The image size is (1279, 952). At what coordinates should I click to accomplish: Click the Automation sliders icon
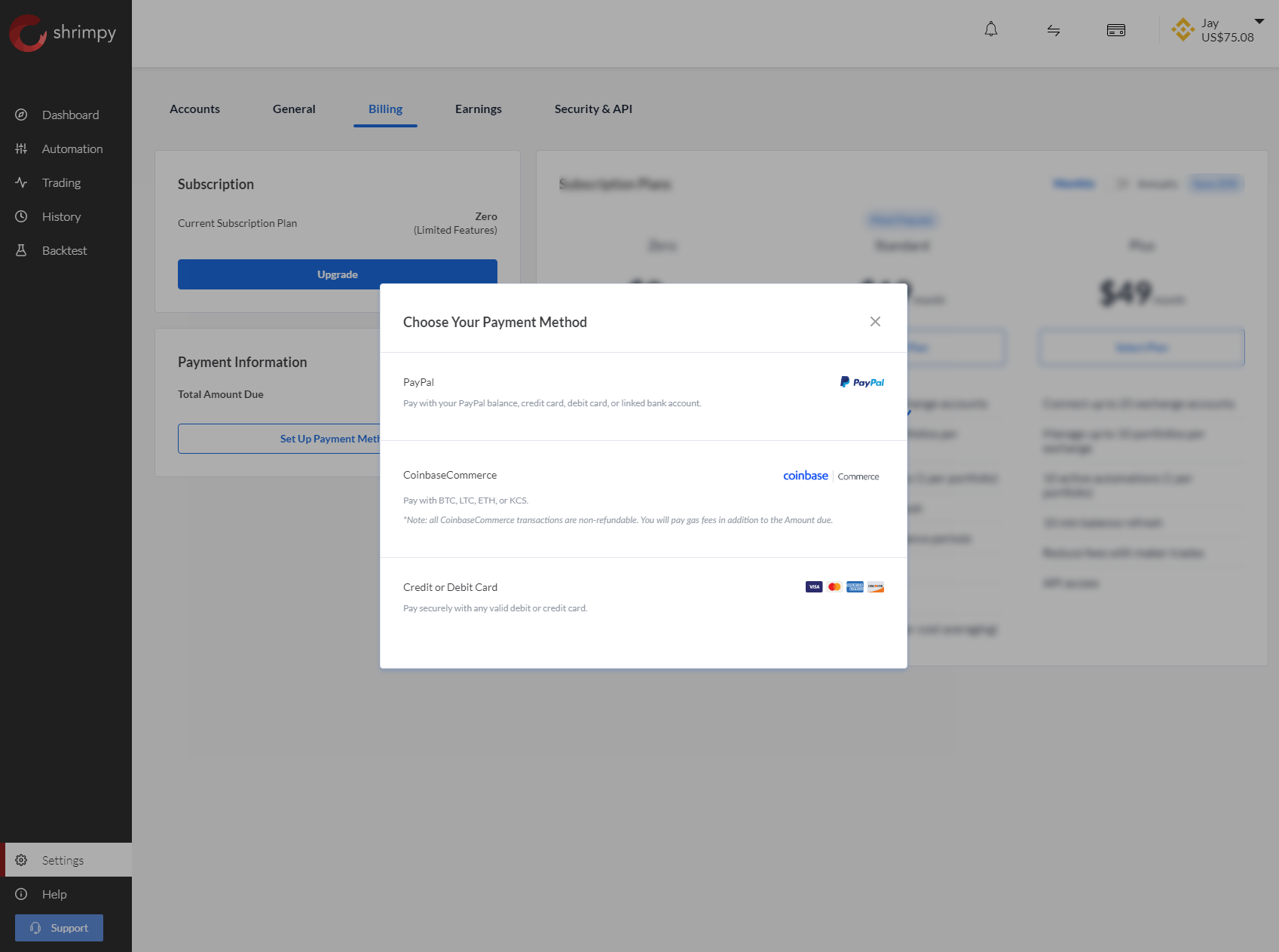[21, 148]
